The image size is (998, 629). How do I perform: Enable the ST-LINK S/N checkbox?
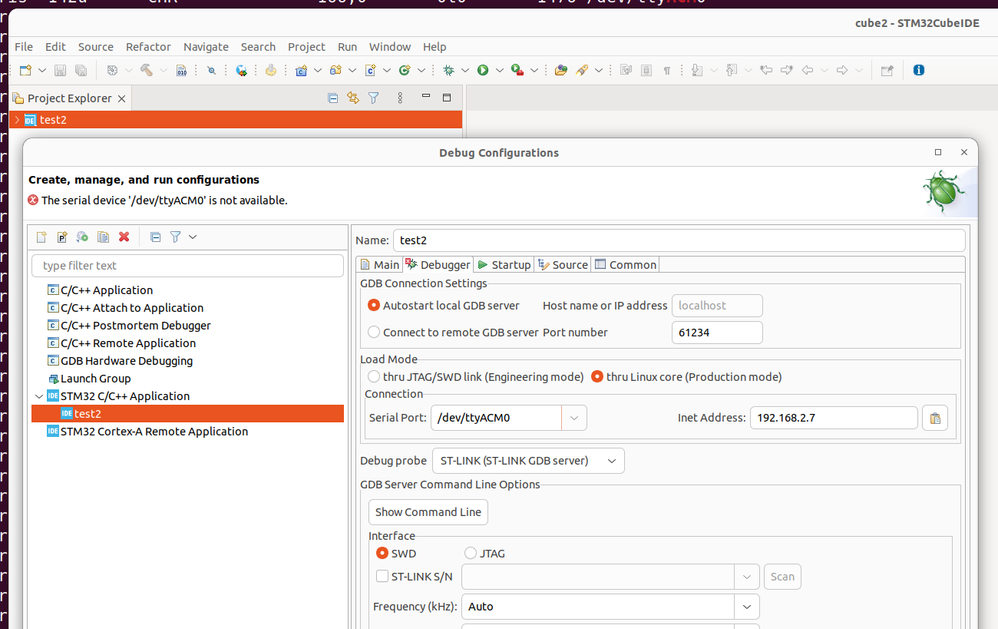pyautogui.click(x=382, y=576)
